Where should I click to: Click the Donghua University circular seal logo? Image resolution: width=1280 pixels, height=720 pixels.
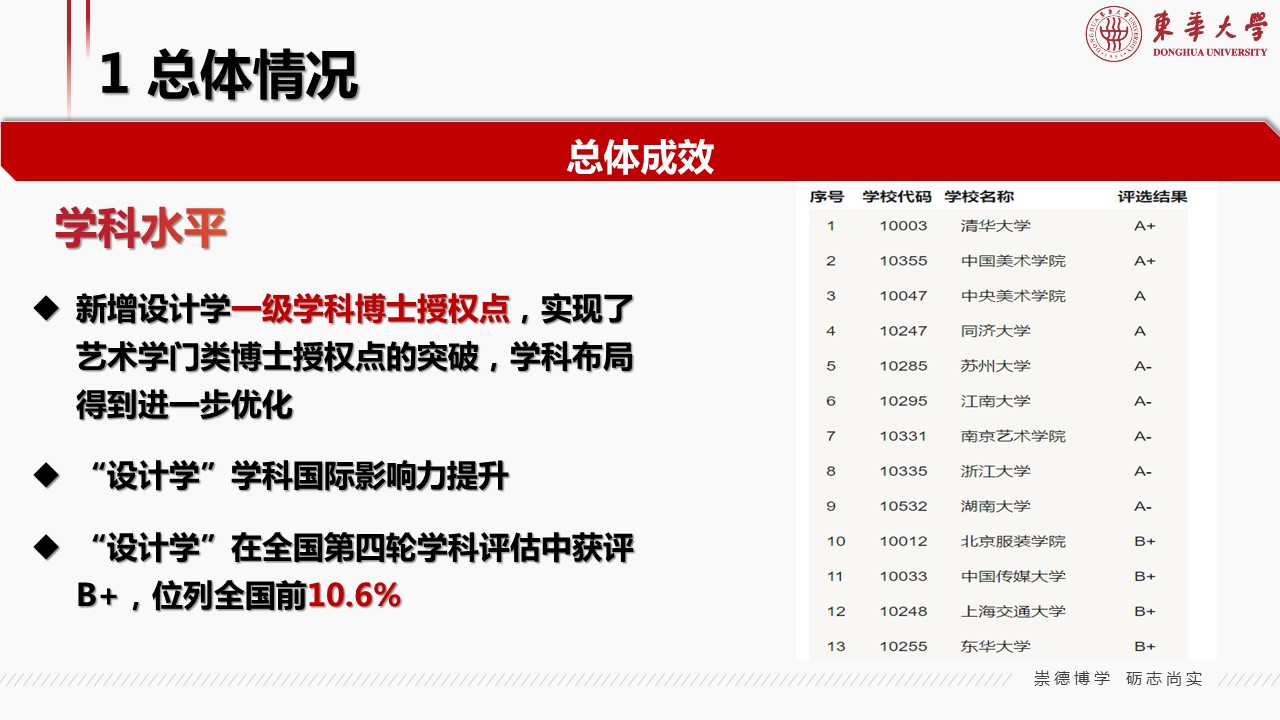coord(1113,34)
